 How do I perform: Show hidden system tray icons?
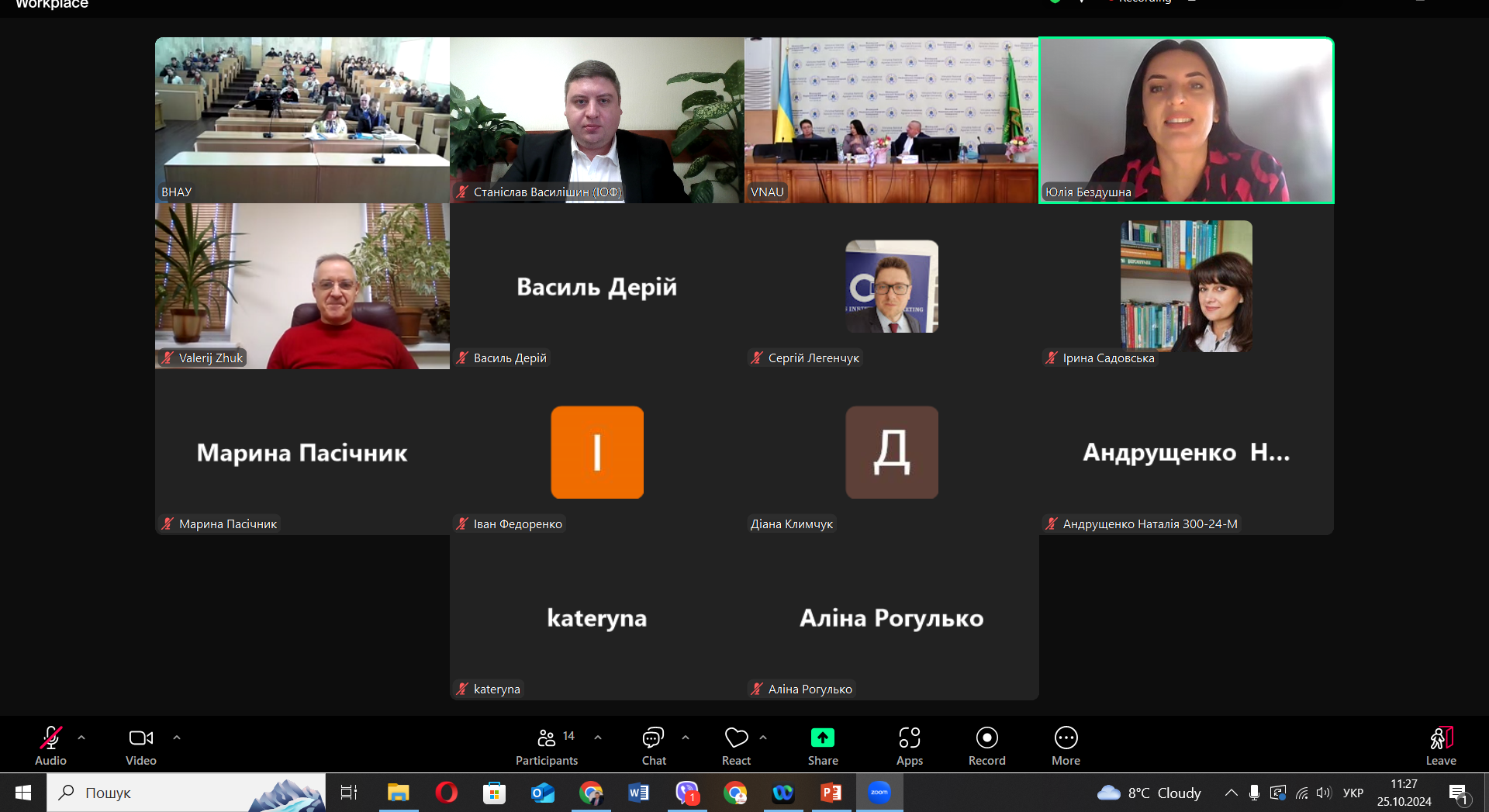pos(1231,793)
